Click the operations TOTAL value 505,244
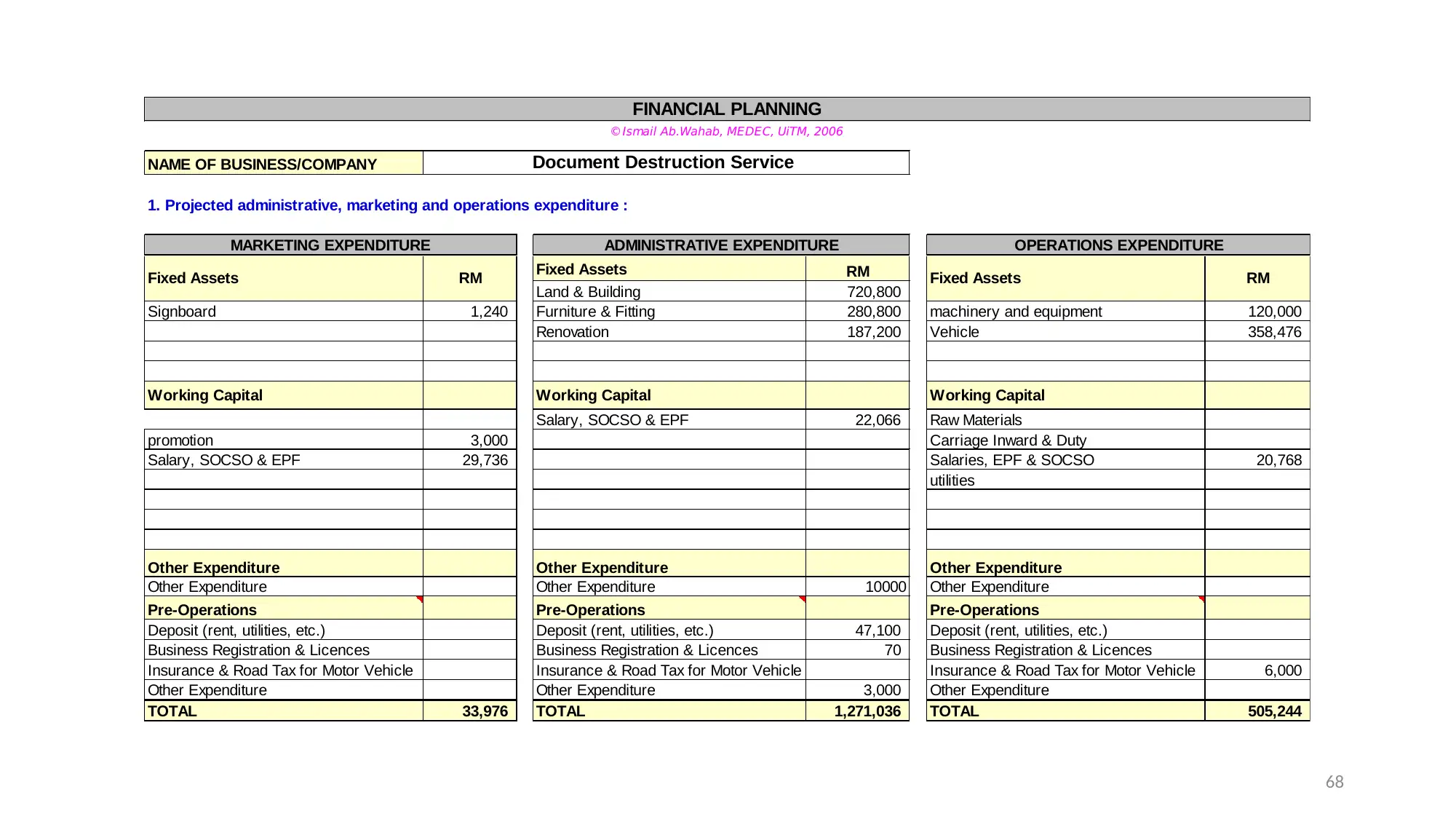 [x=1274, y=711]
